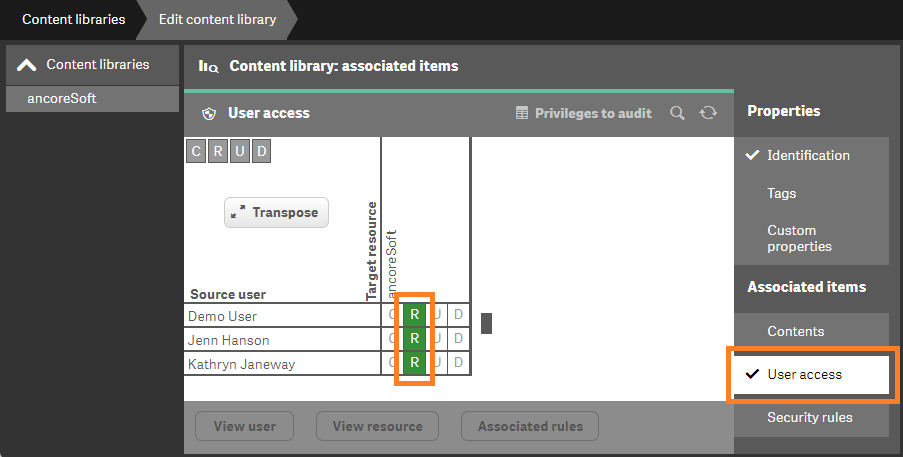Viewport: 903px width, 457px height.
Task: Click the Privileges to audit table icon
Action: (x=522, y=113)
